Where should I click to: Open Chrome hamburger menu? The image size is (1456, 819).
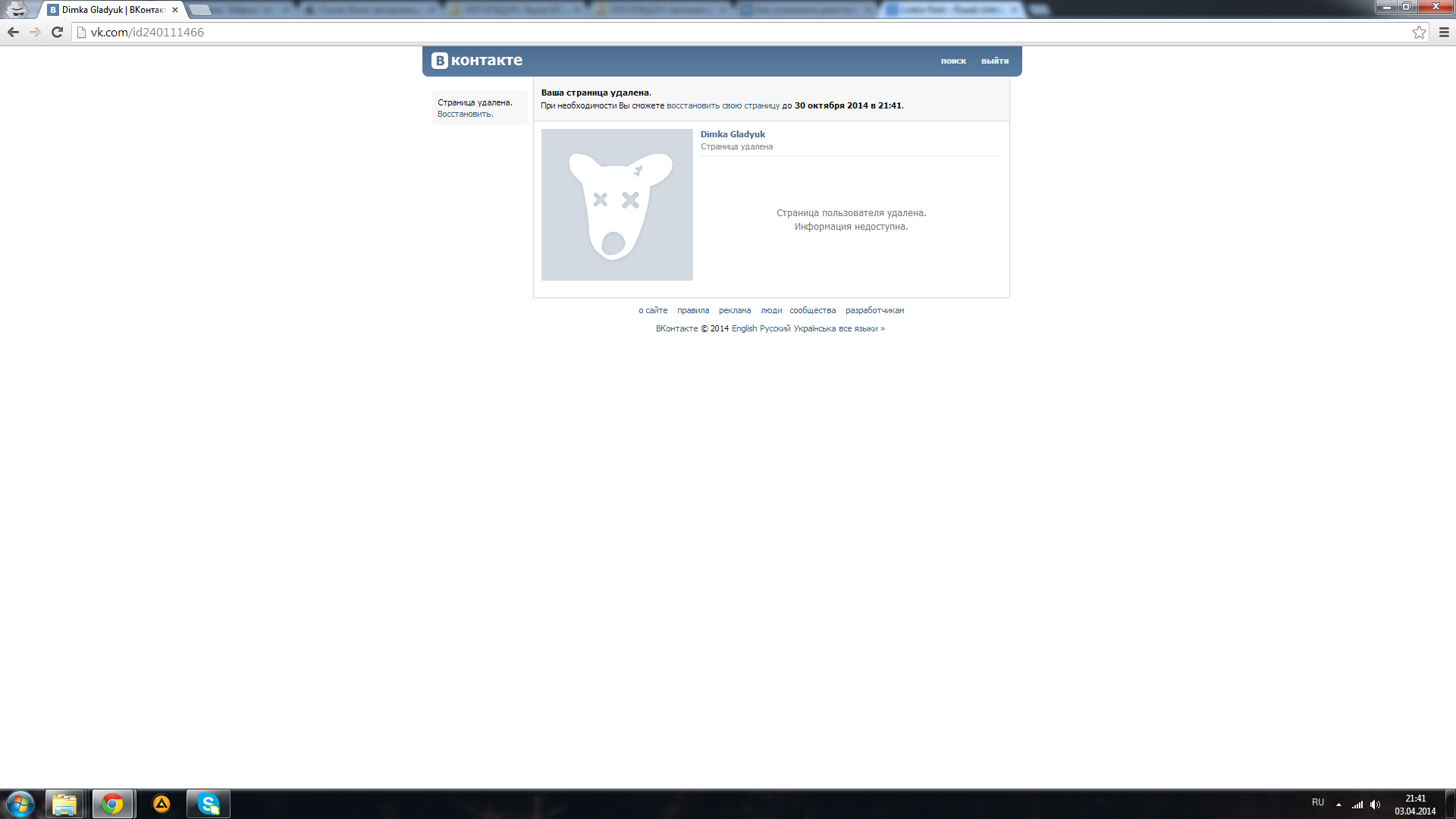point(1444,32)
